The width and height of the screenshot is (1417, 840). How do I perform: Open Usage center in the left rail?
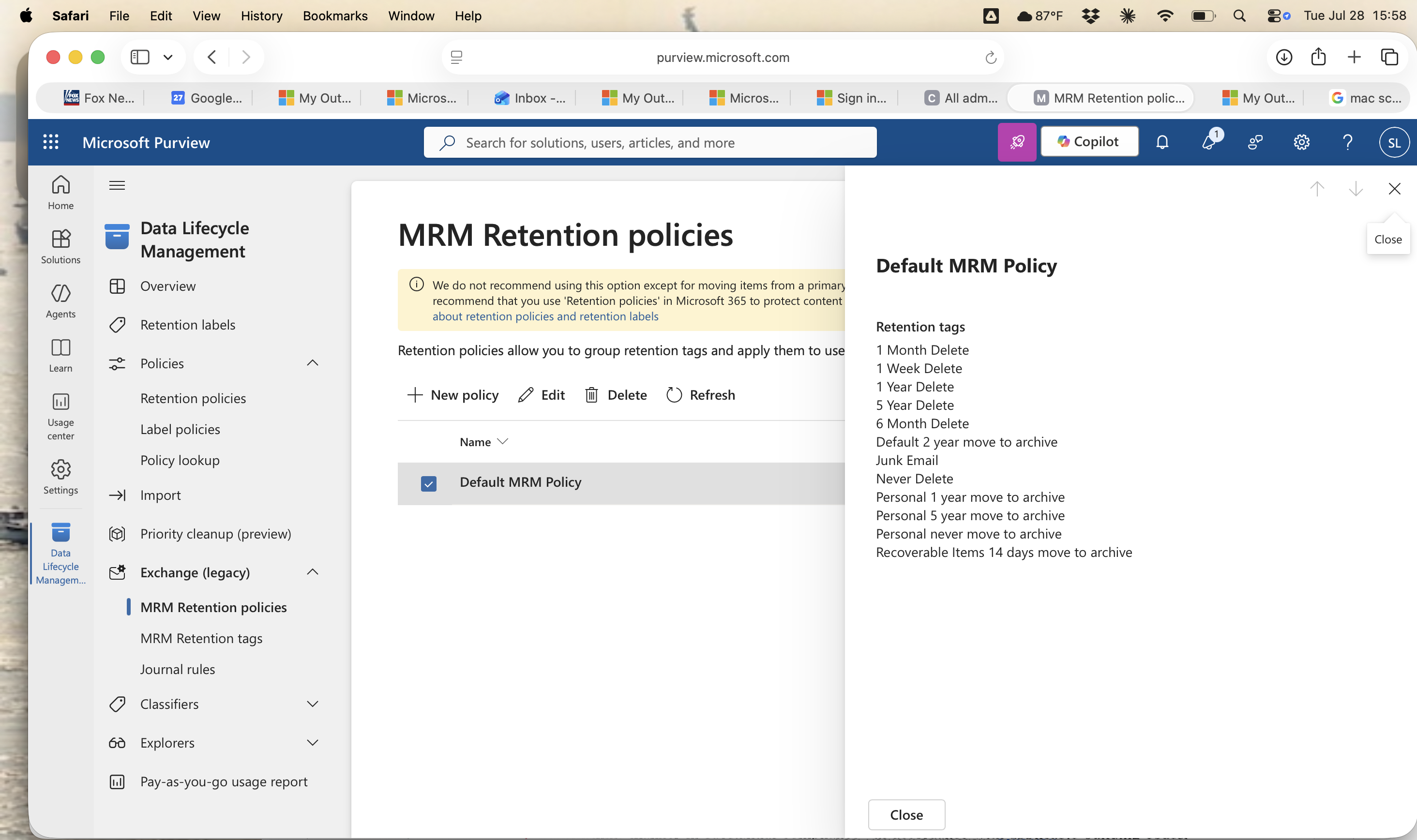pyautogui.click(x=60, y=417)
